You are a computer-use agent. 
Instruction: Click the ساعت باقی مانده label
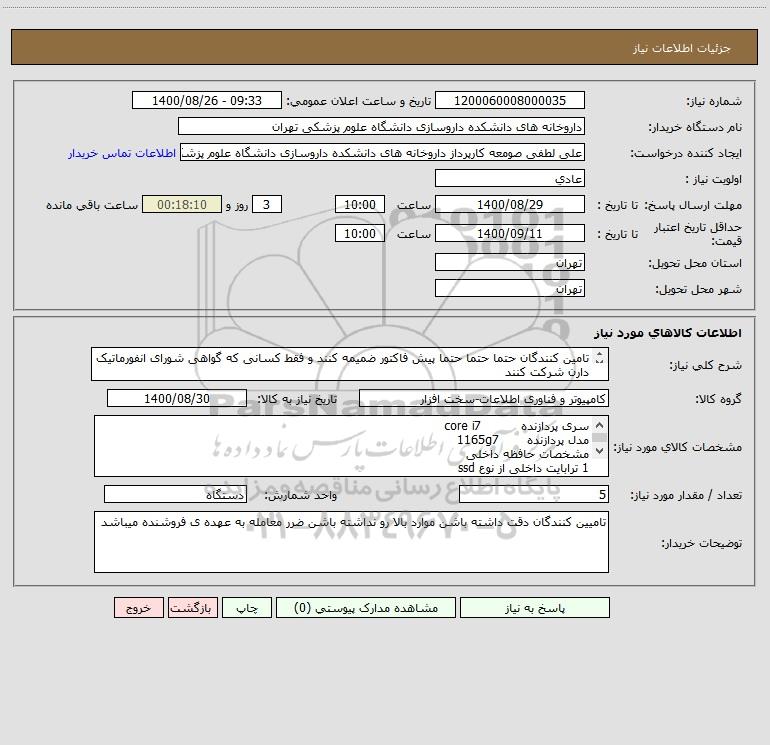click(x=92, y=205)
